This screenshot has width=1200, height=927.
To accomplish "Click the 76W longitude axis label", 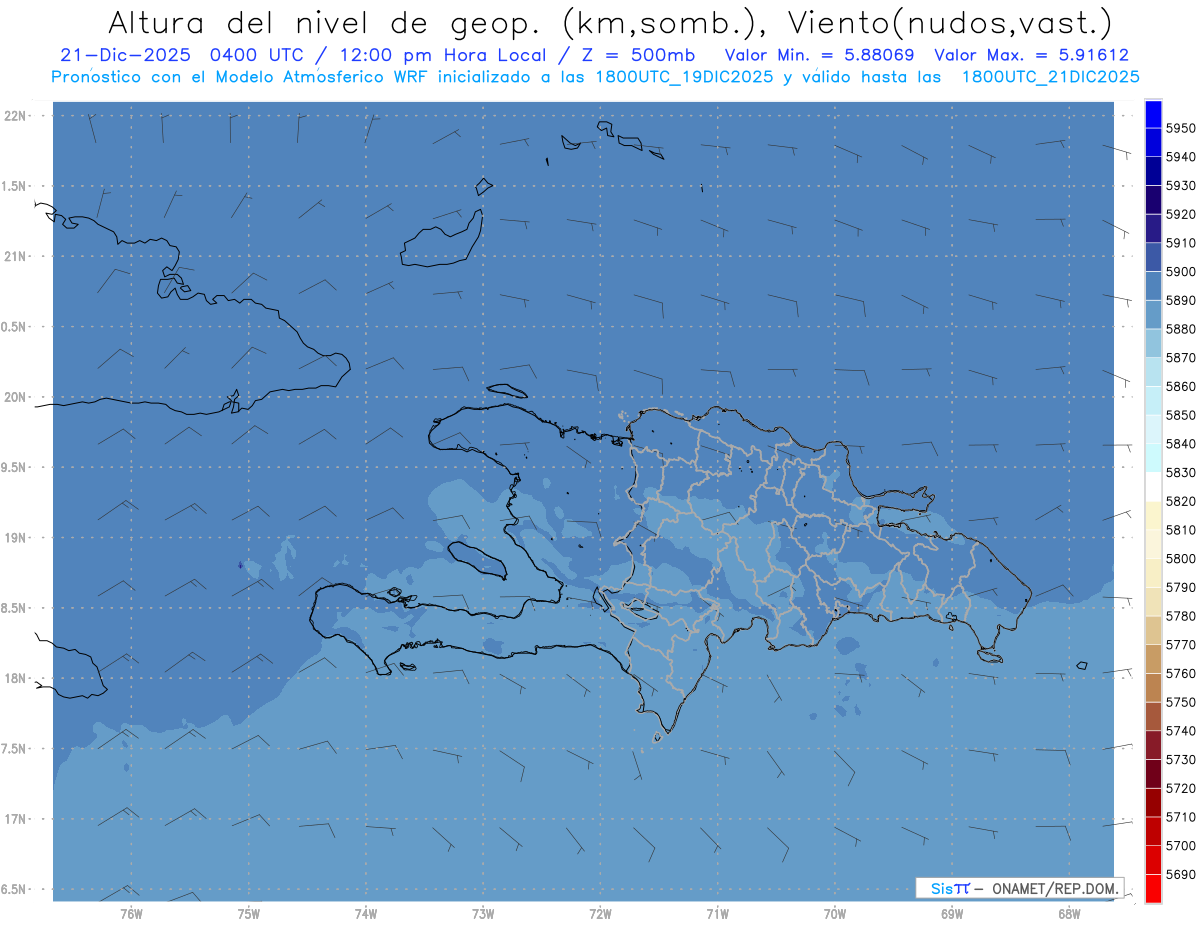I will point(130,914).
